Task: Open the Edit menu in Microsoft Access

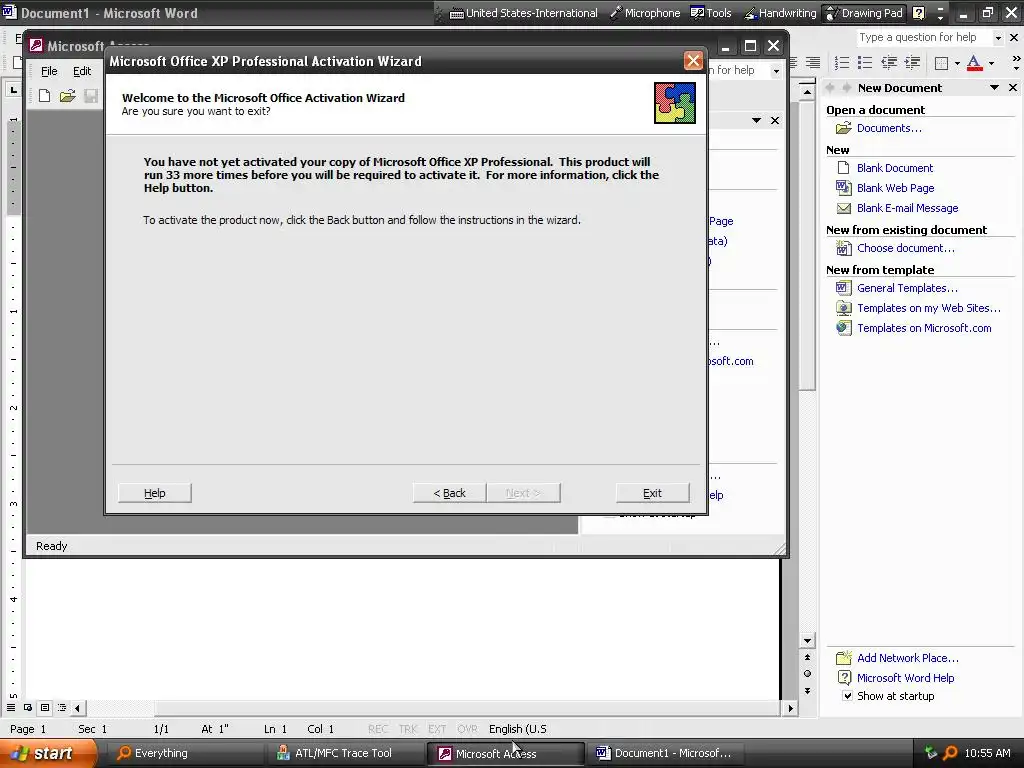Action: (x=82, y=71)
